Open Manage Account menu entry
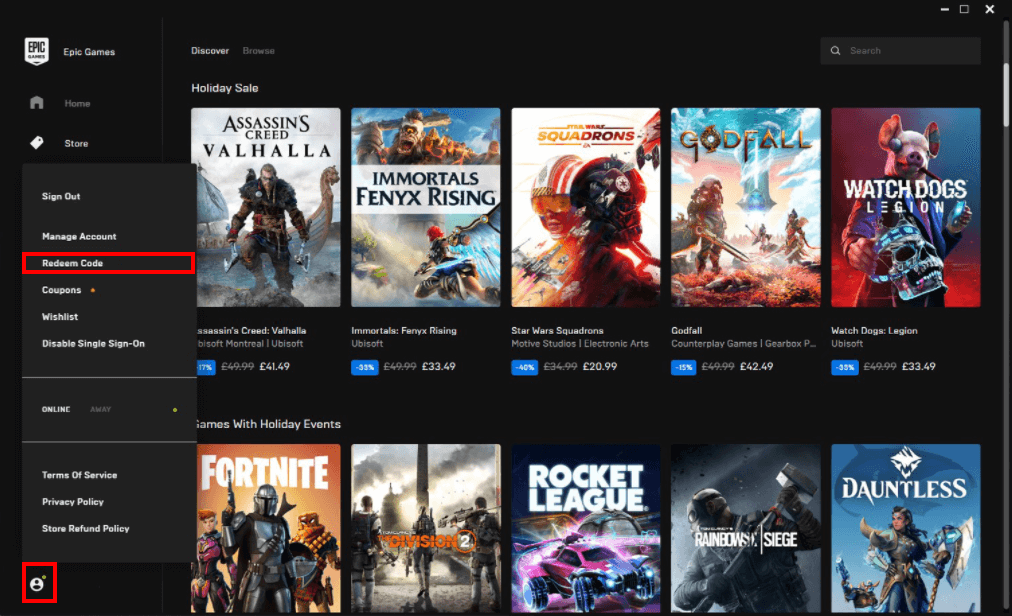This screenshot has width=1012, height=616. (x=79, y=236)
